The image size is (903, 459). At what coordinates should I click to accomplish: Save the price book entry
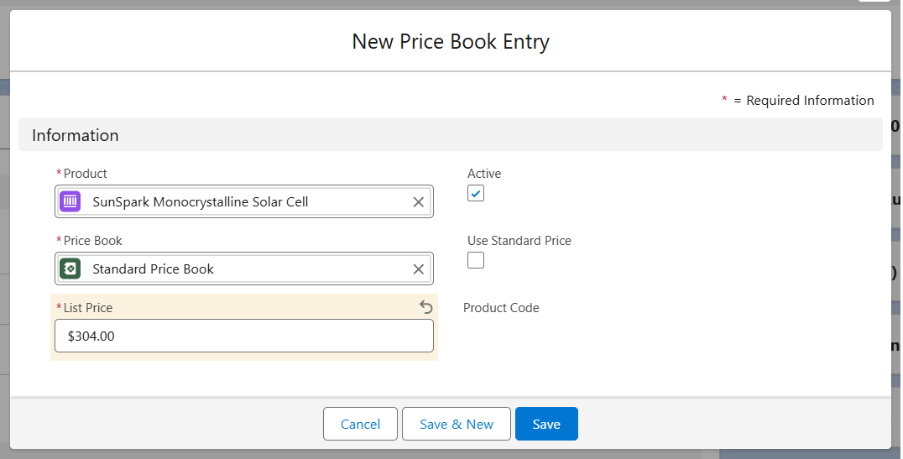click(546, 424)
